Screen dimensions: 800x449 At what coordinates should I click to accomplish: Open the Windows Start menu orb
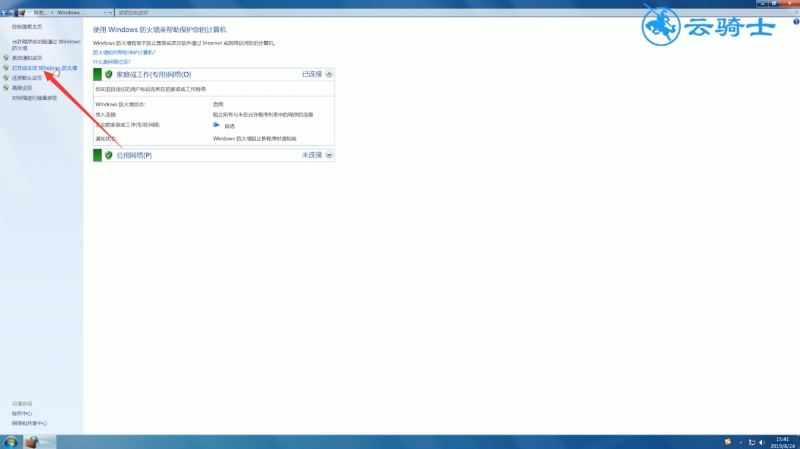point(11,442)
